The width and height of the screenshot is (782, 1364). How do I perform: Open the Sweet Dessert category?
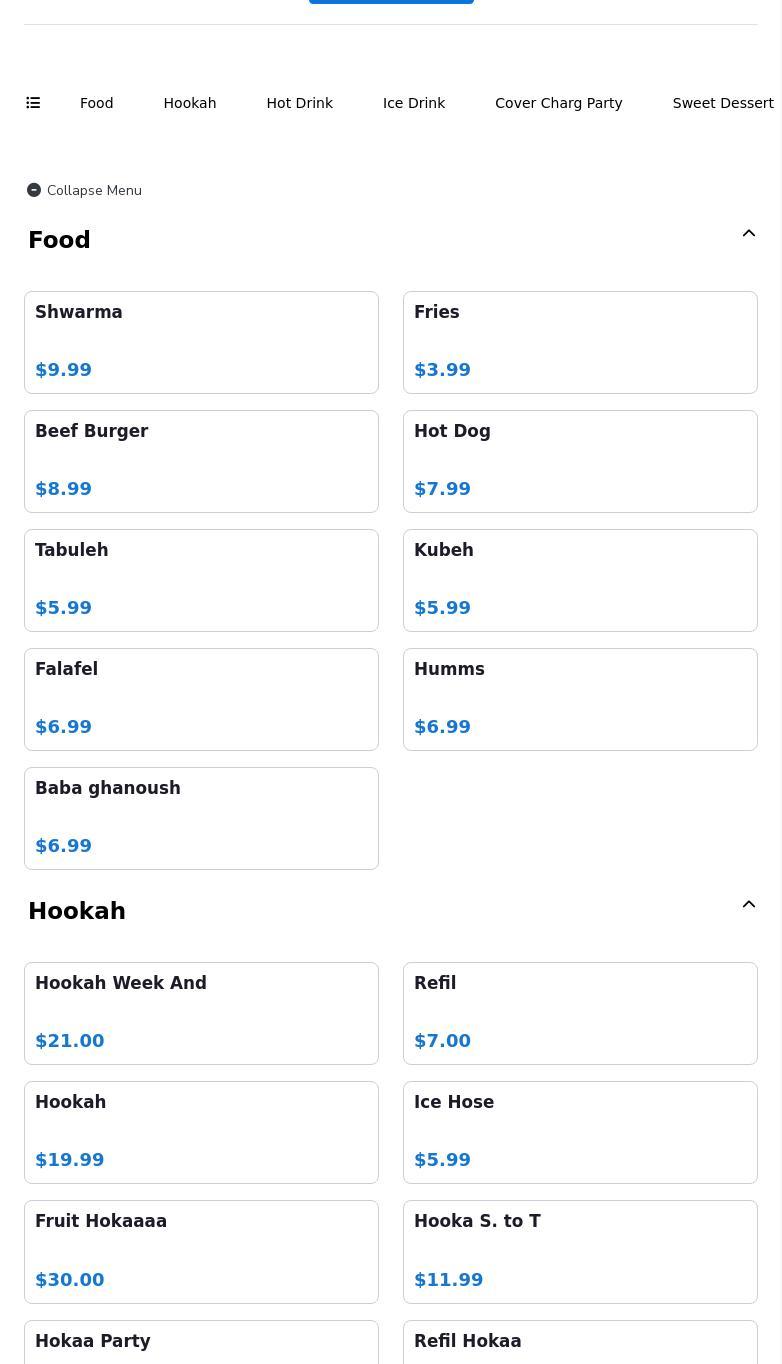coord(723,103)
